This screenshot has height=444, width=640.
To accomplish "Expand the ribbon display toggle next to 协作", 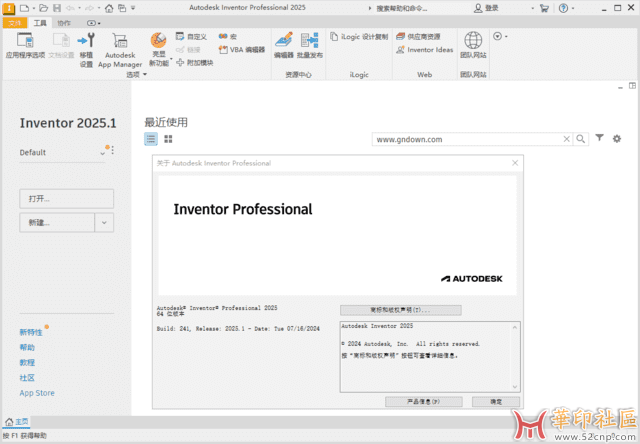I will 93,23.
